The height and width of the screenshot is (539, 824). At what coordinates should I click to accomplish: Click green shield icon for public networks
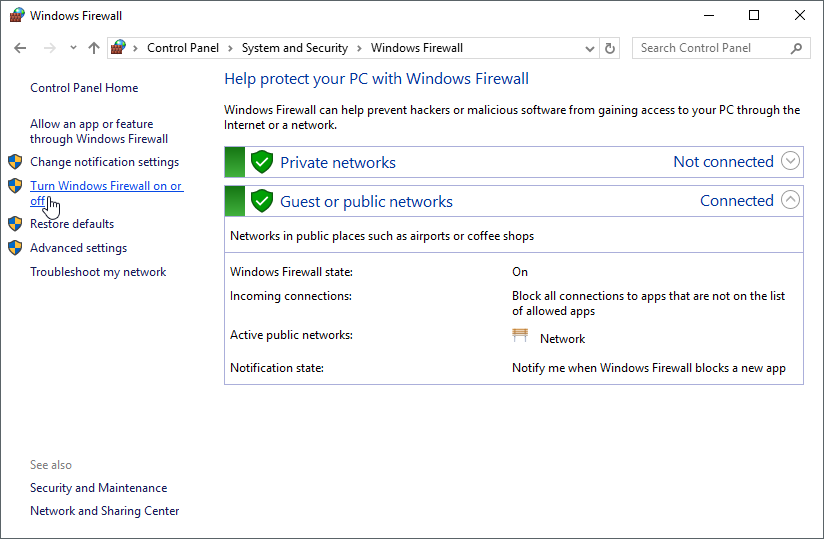tap(262, 201)
